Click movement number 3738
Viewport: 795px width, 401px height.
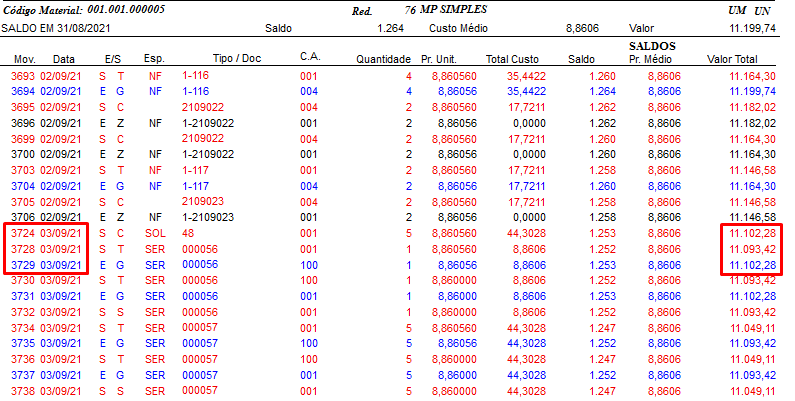[x=23, y=391]
